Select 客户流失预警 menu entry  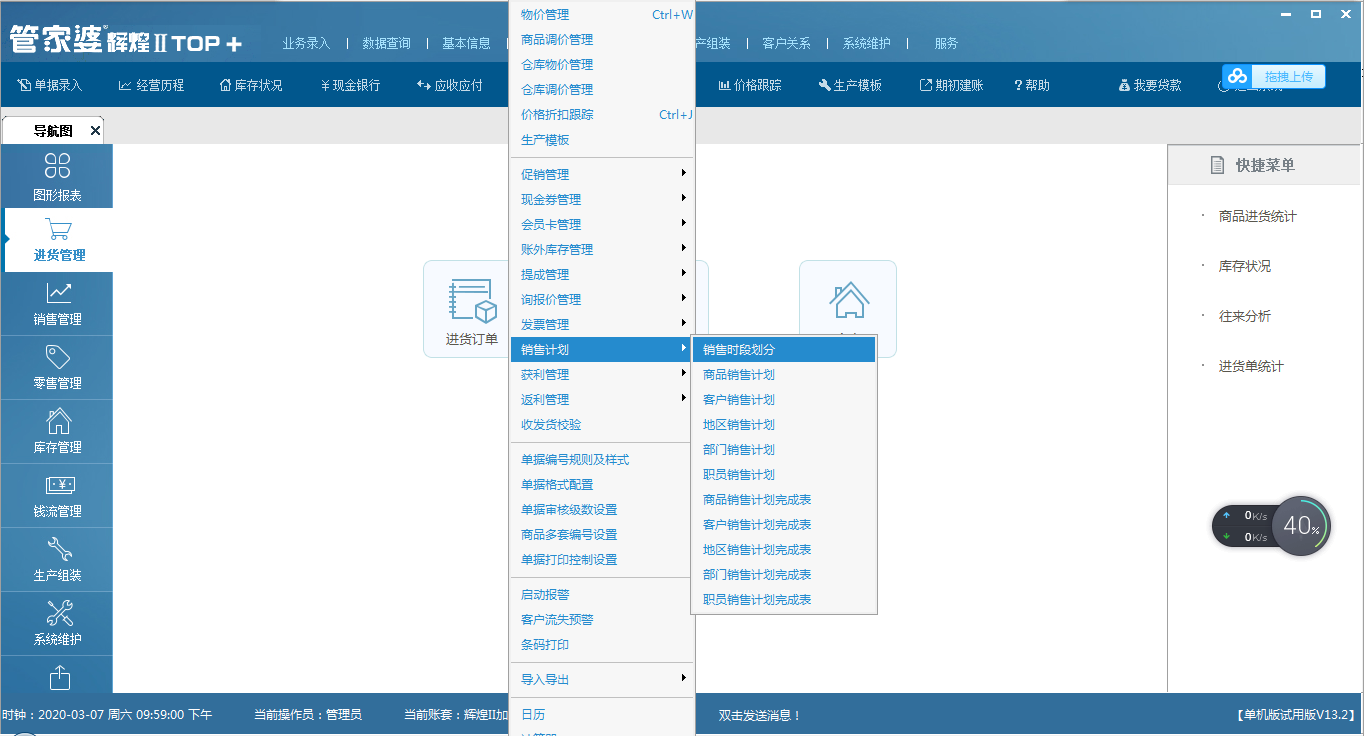(x=602, y=619)
